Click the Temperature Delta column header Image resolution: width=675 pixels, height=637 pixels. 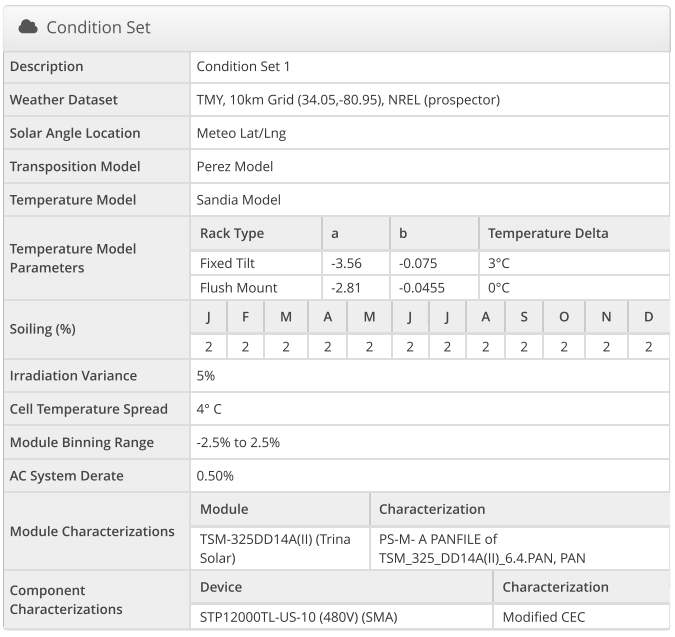click(x=548, y=233)
